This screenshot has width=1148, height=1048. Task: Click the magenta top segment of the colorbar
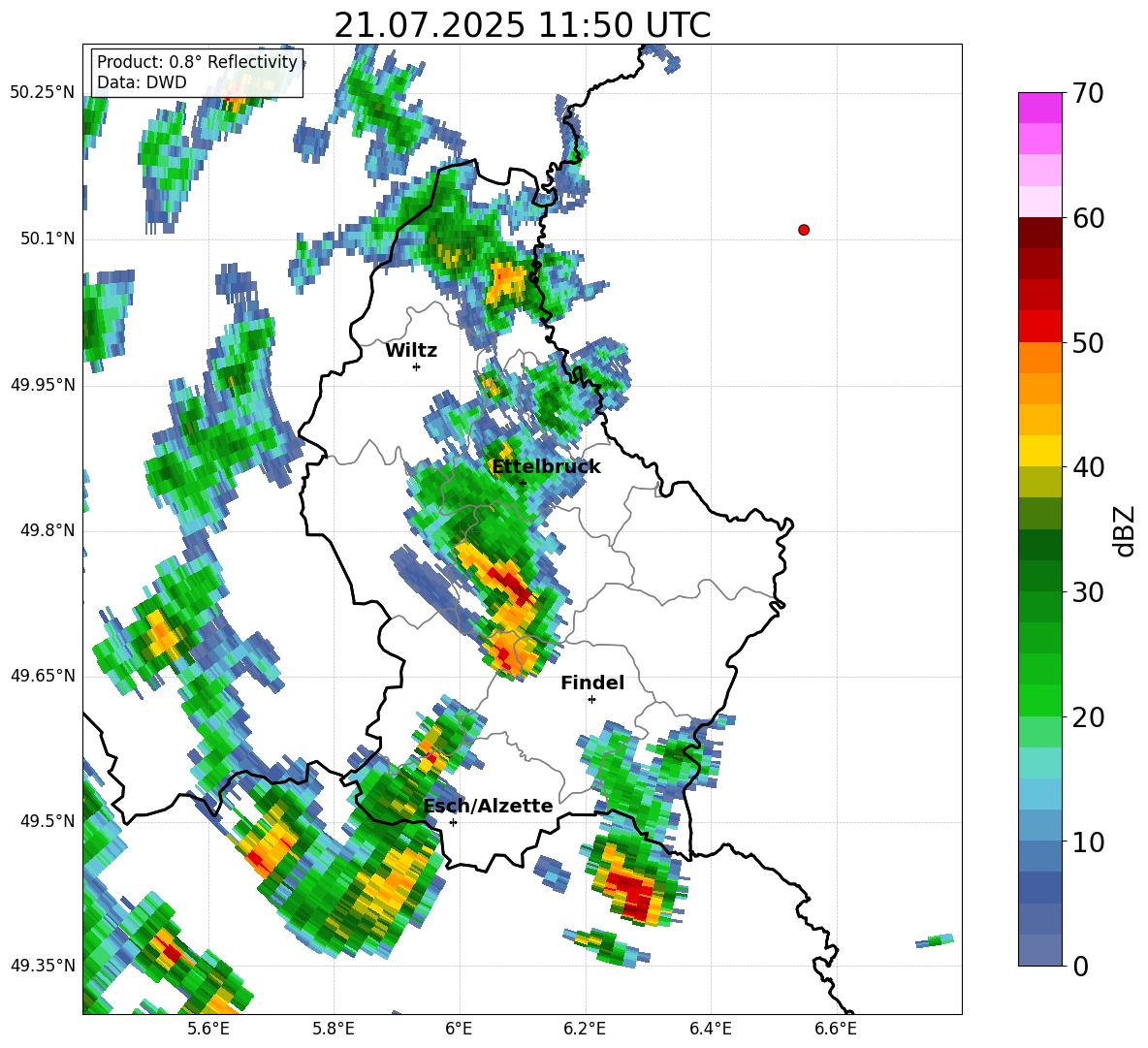coord(1039,108)
